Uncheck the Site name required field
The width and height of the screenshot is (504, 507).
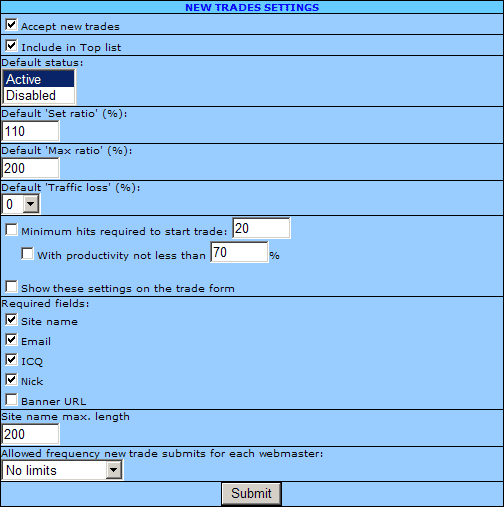(11, 320)
